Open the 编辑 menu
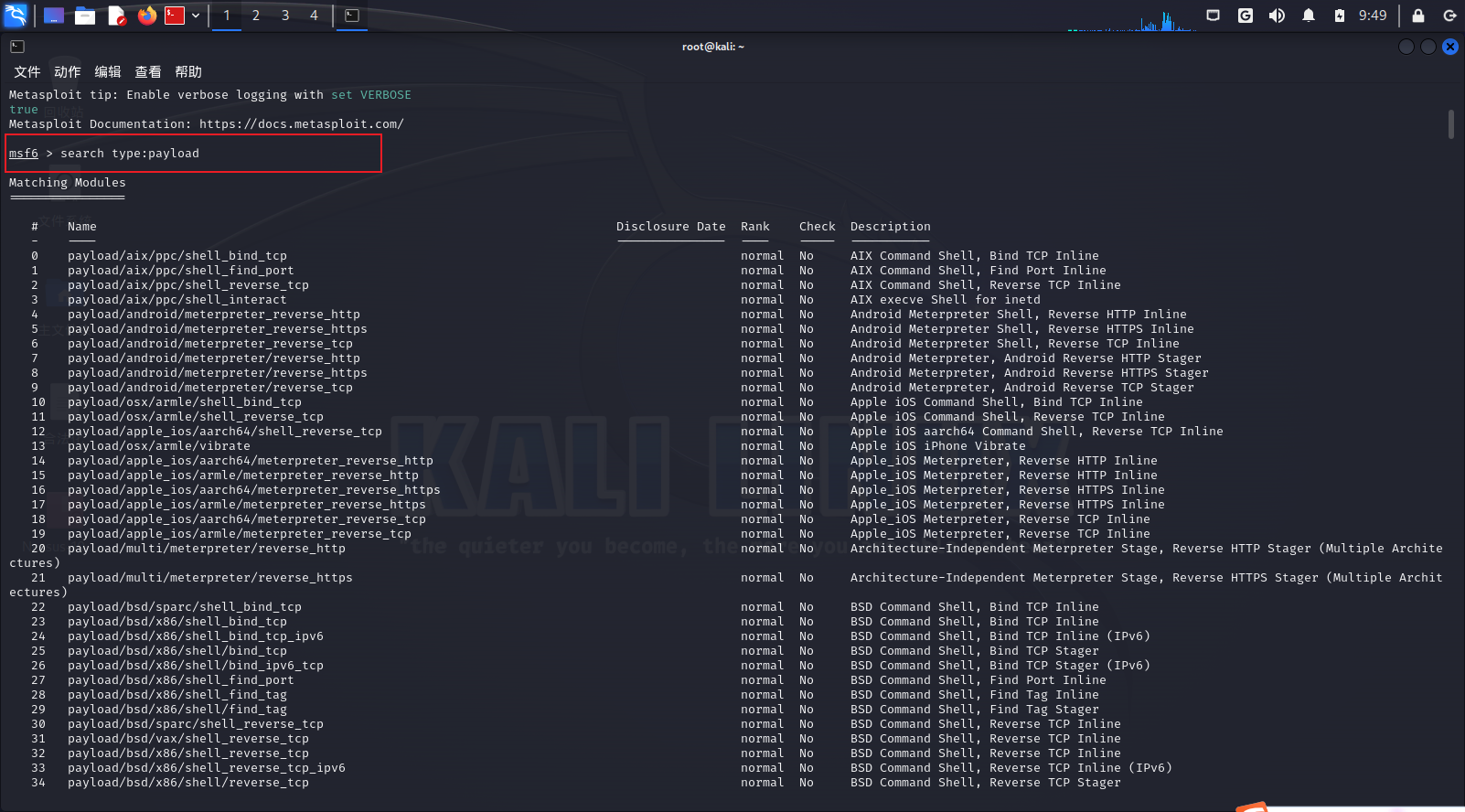Viewport: 1465px width, 812px height. [x=107, y=72]
